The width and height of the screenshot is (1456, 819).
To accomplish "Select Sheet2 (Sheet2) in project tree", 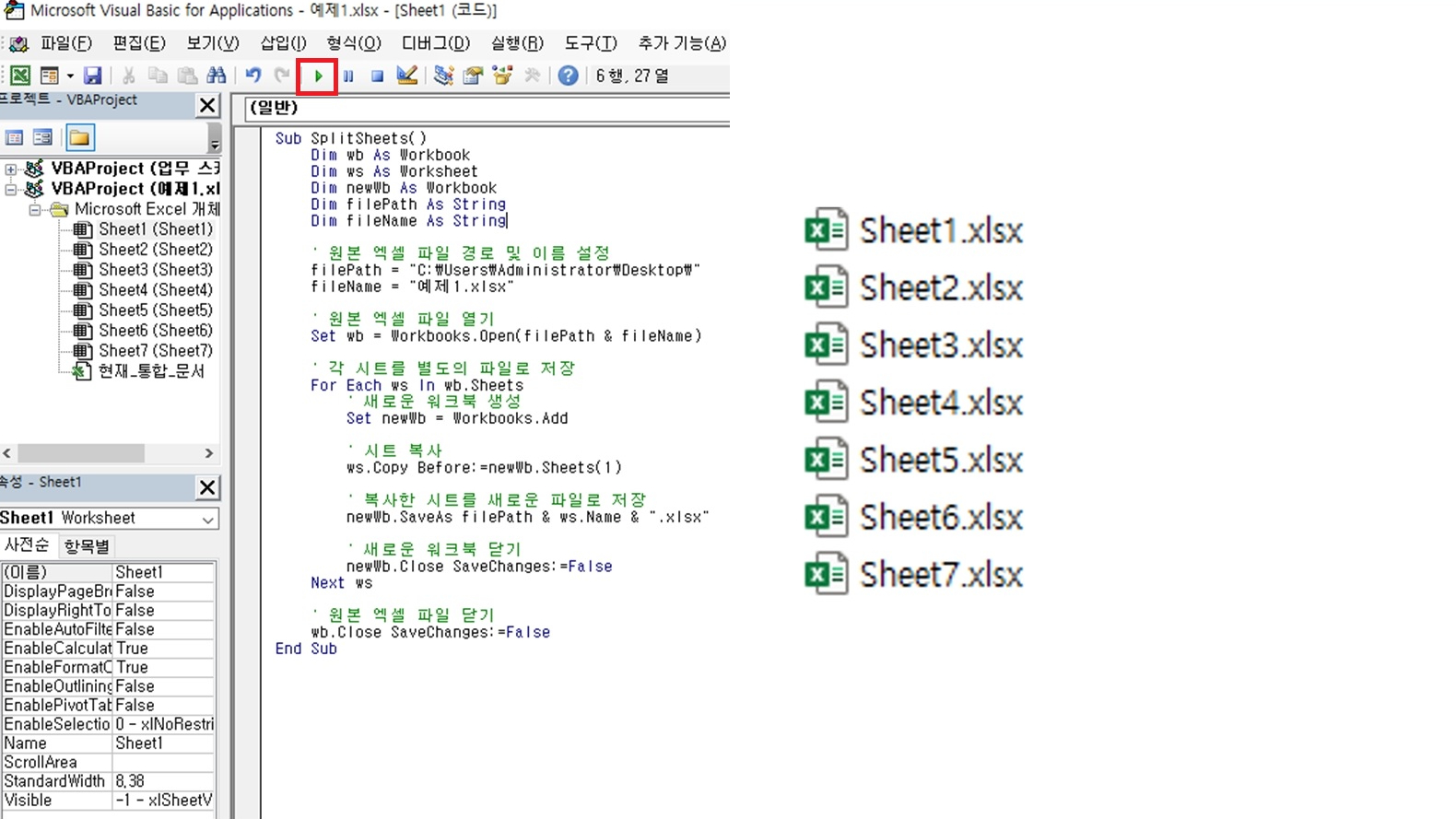I will click(x=155, y=250).
